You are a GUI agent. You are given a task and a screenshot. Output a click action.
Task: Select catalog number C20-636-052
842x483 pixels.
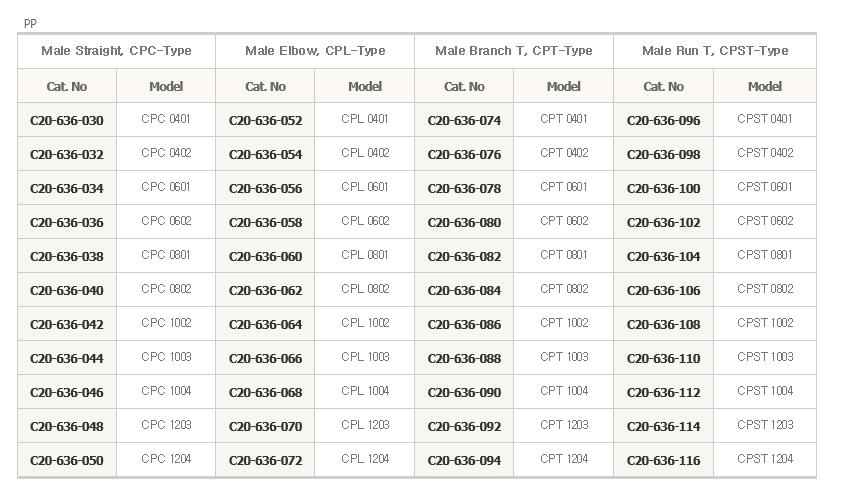[265, 120]
